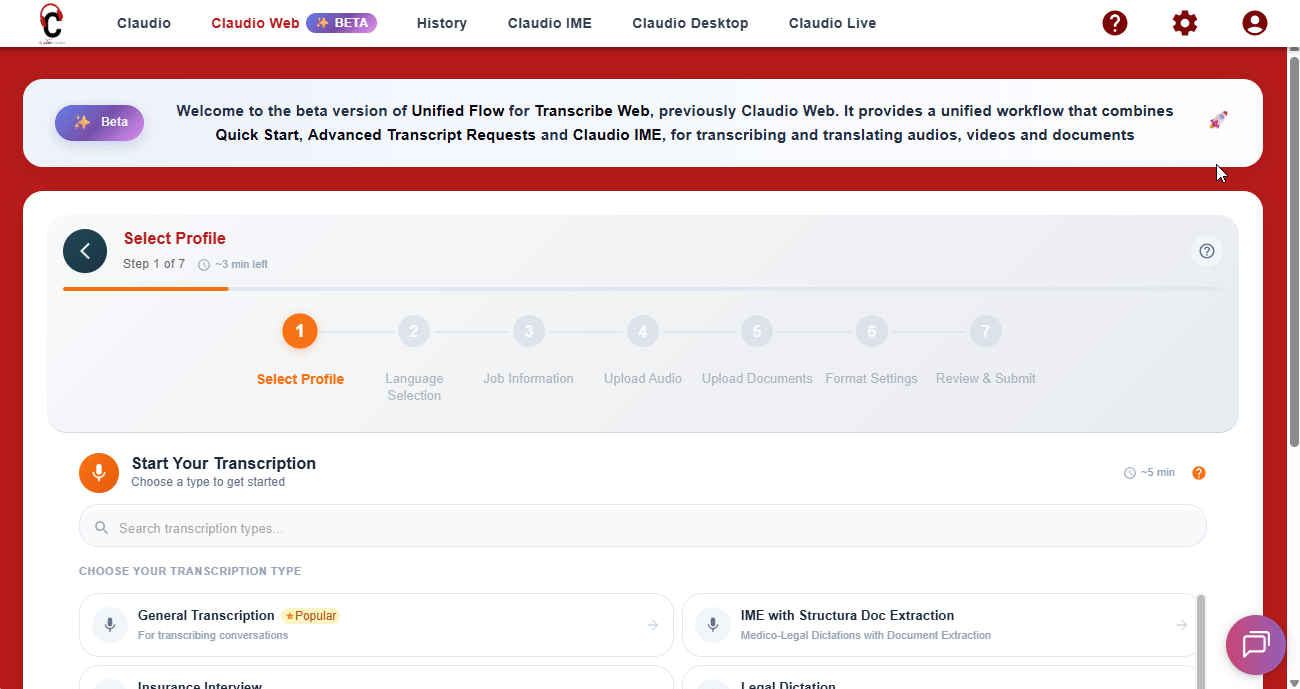This screenshot has width=1300, height=689.
Task: Click the step help circle icon
Action: pyautogui.click(x=1206, y=251)
